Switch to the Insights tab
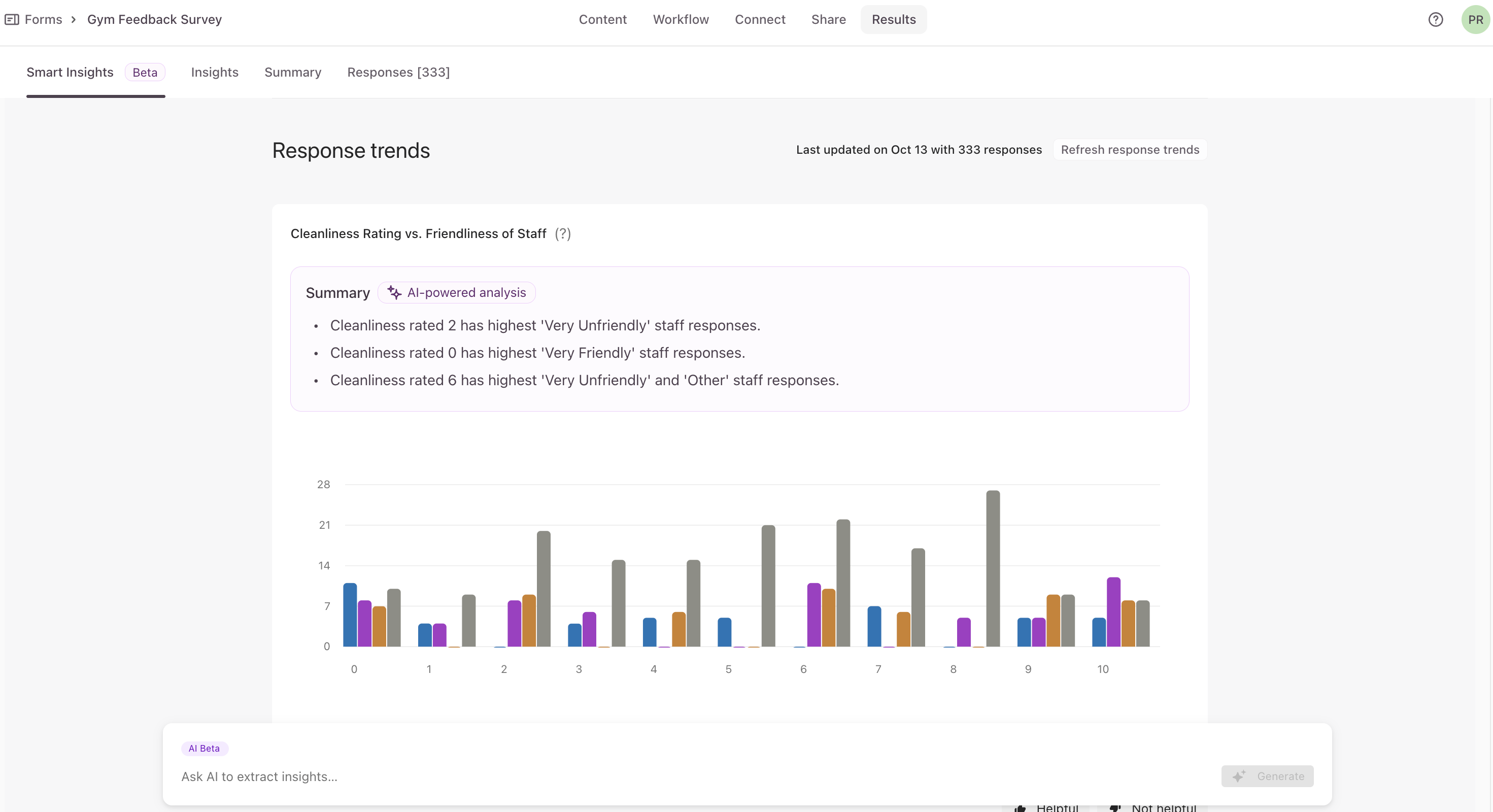The image size is (1493, 812). [x=215, y=73]
